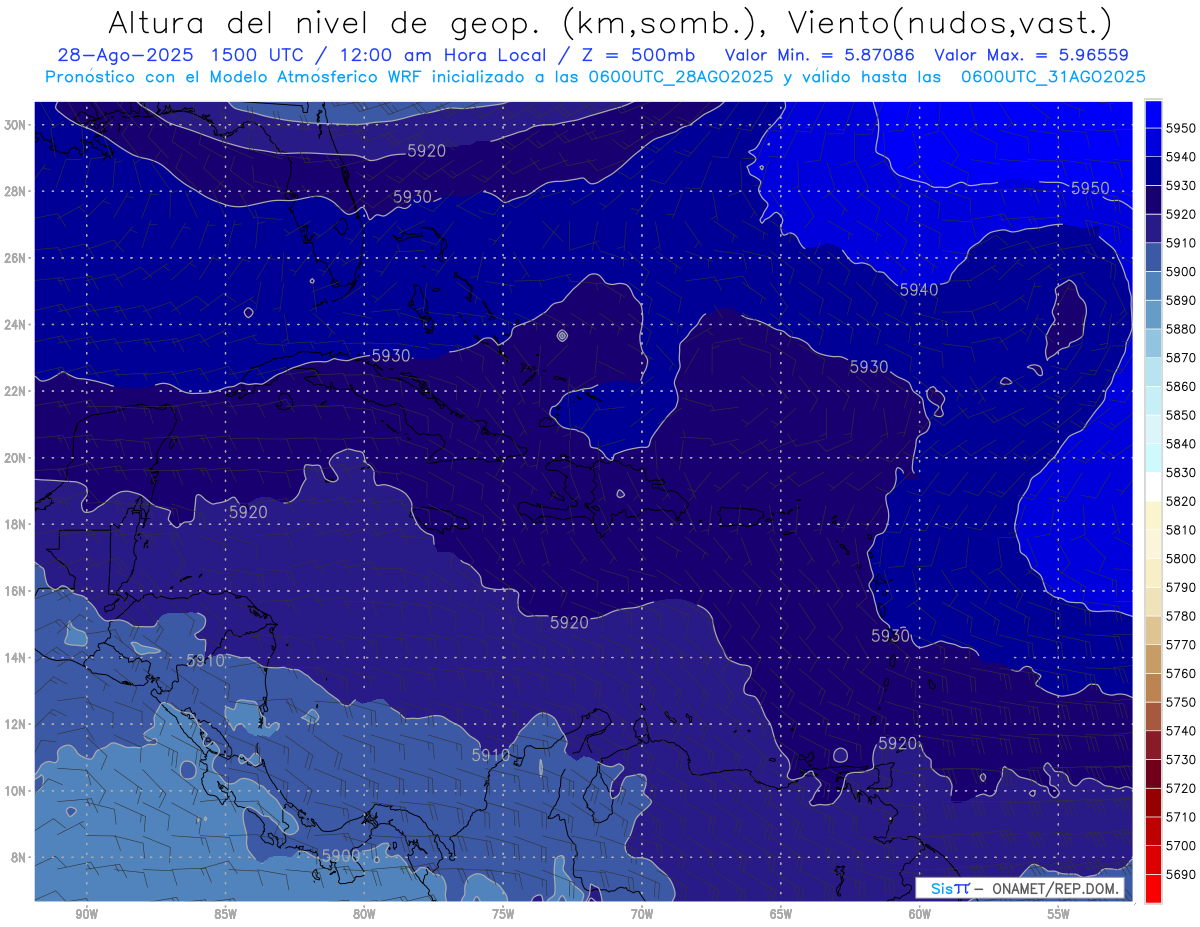
Task: Click the 5930 value on the color scale
Action: point(1180,186)
